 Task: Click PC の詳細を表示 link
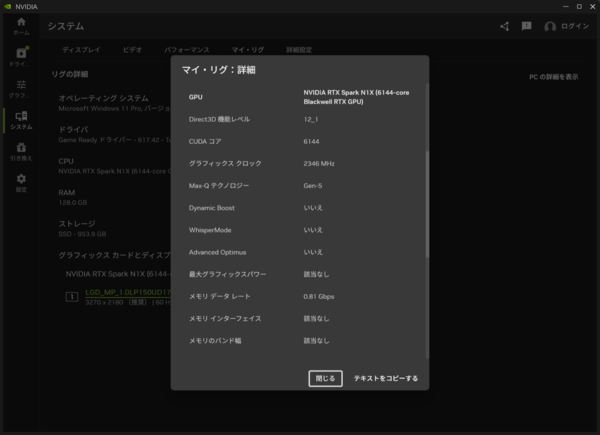[553, 77]
